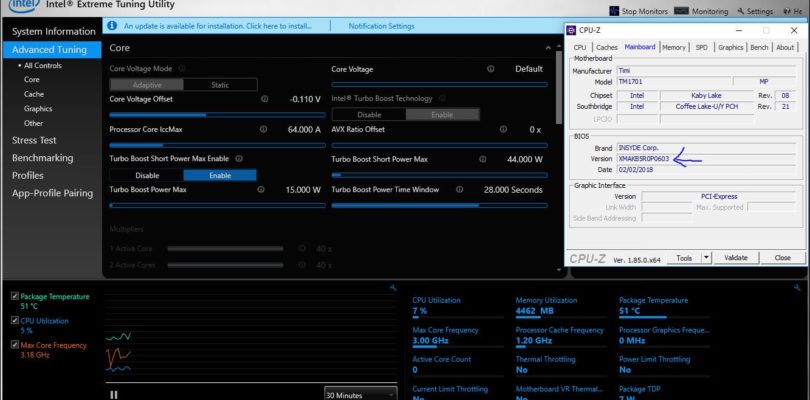
Task: Enable Intel Turbo Boost Technology
Action: click(443, 115)
